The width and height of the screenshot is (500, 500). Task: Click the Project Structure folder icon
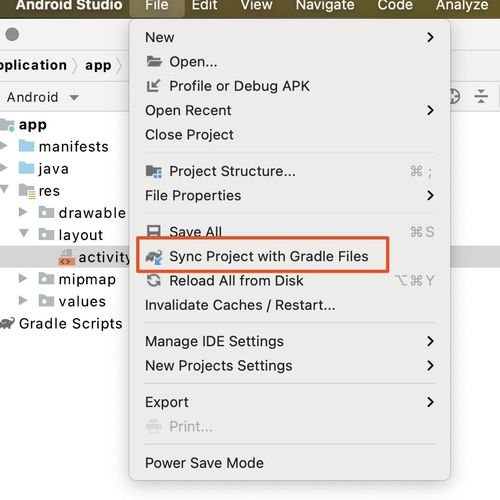pyautogui.click(x=154, y=172)
